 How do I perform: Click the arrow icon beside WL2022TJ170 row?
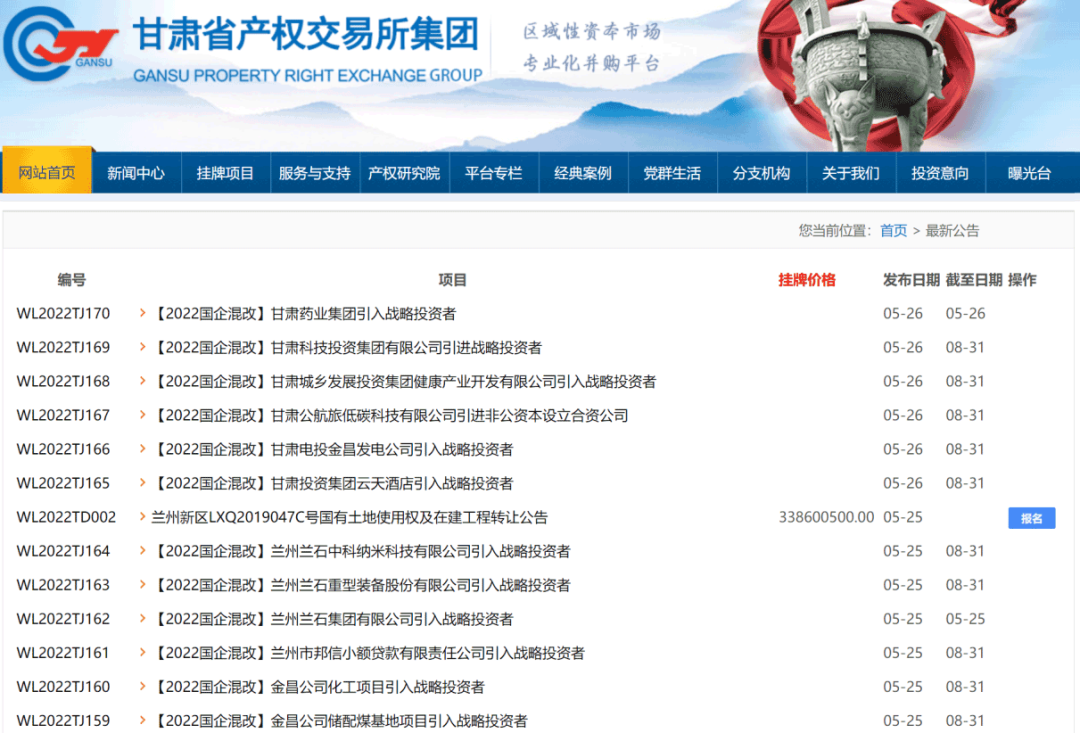coord(143,313)
